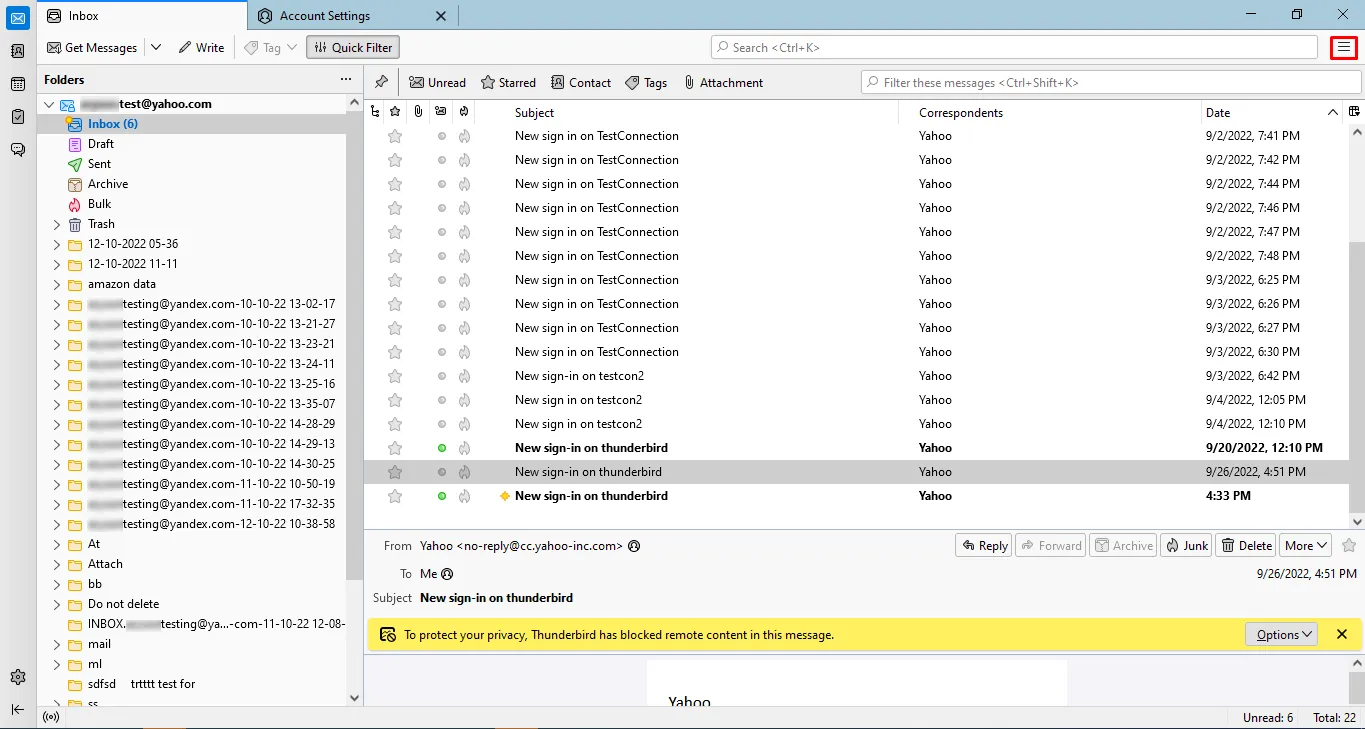This screenshot has width=1365, height=729.
Task: Open the Get Messages dropdown arrow
Action: coord(156,47)
